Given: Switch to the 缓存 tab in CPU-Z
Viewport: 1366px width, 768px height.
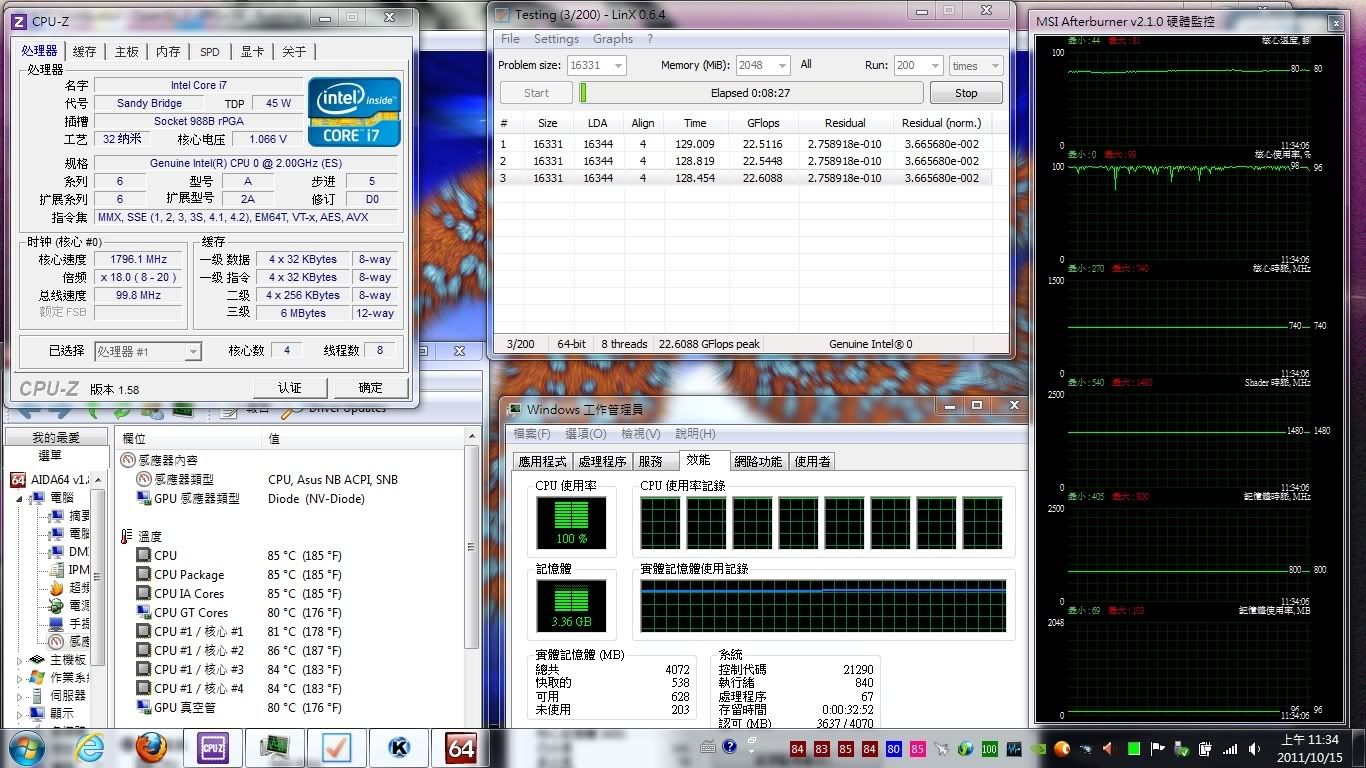Looking at the screenshot, I should point(85,52).
